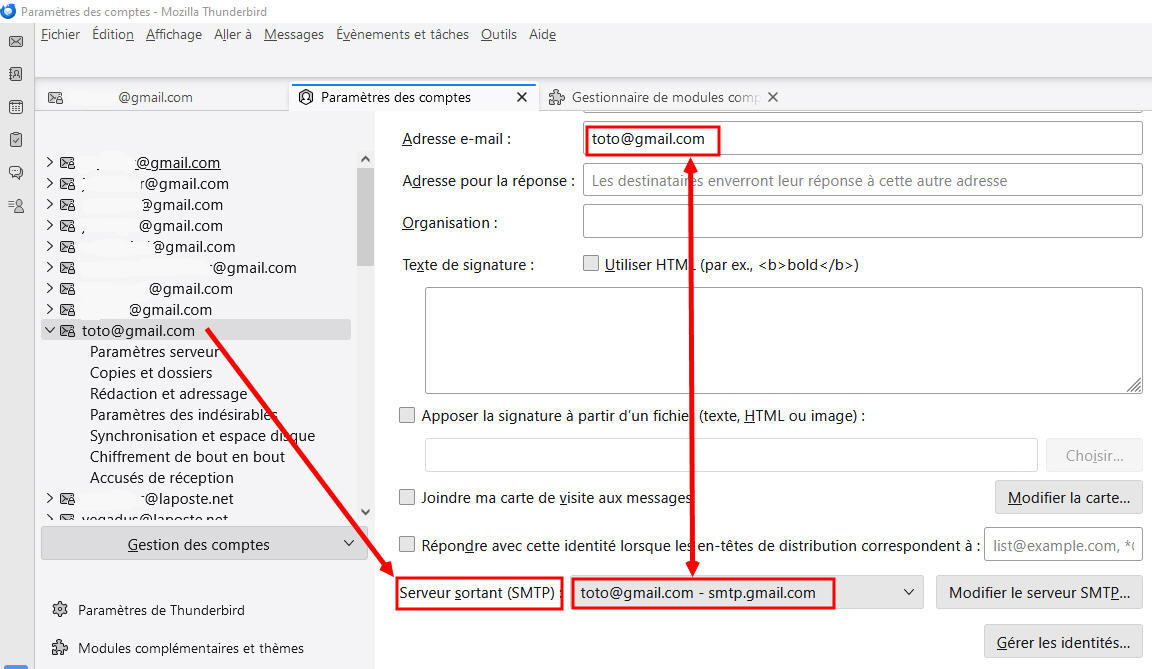Open the Fichier menu
Screen dimensions: 1152x669
60,35
